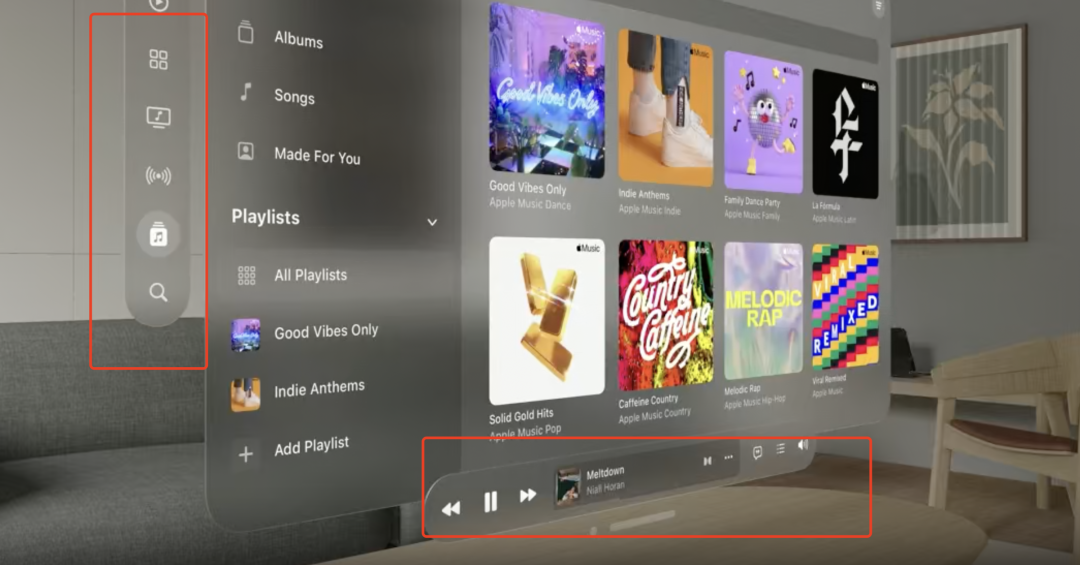Open the more options ellipsis in player

729,458
